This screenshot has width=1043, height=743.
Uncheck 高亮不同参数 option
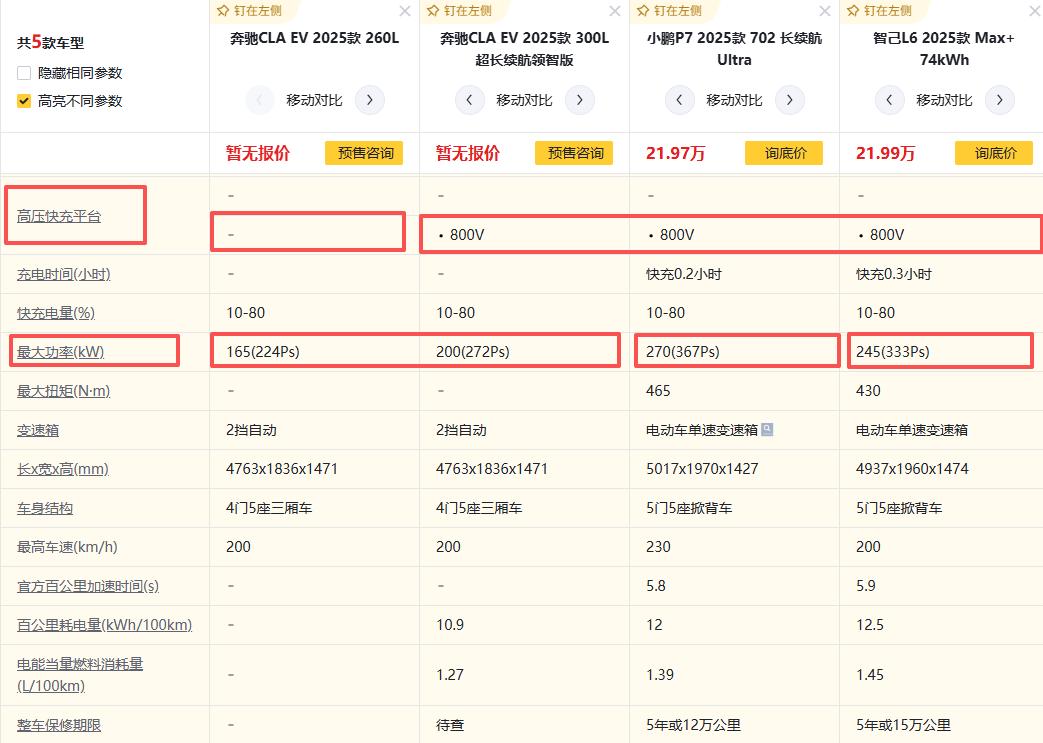[x=24, y=101]
